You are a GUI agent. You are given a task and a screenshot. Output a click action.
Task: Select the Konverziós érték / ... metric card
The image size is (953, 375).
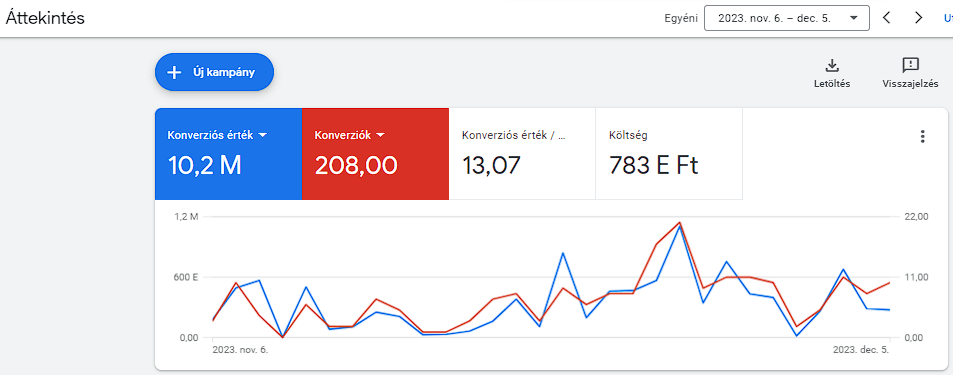click(x=522, y=154)
